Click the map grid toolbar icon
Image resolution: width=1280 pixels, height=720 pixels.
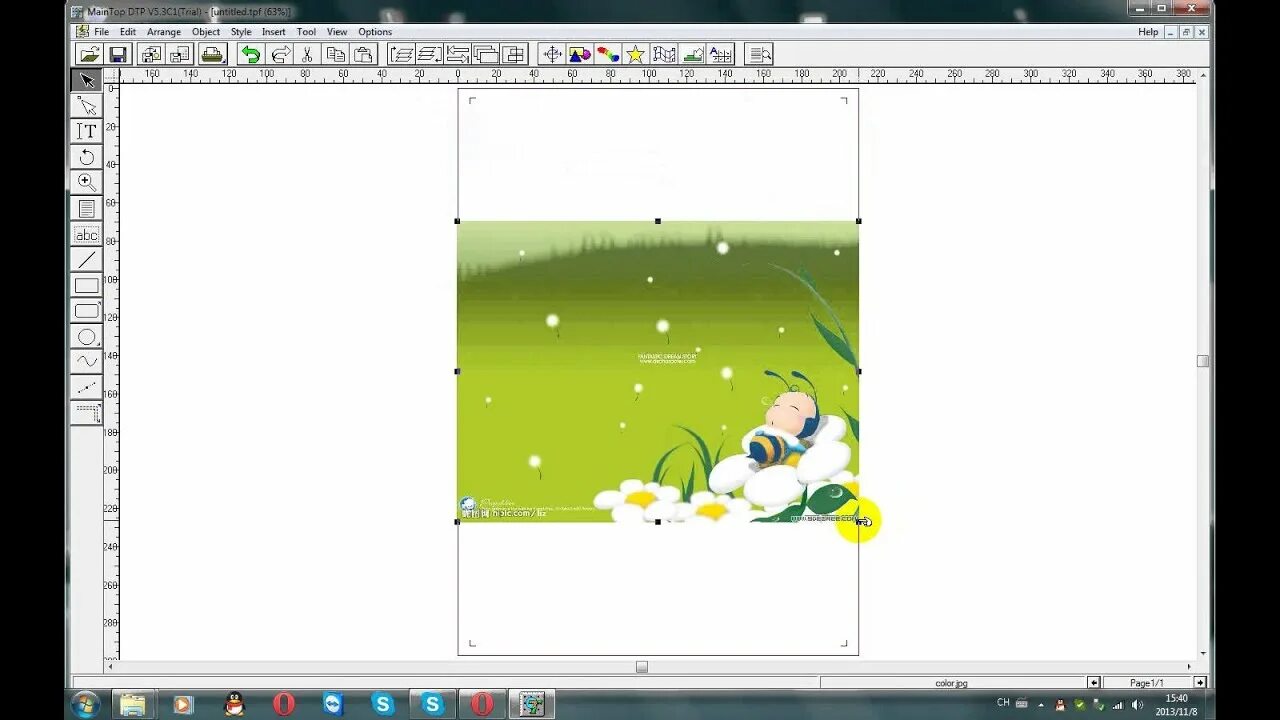(x=664, y=54)
